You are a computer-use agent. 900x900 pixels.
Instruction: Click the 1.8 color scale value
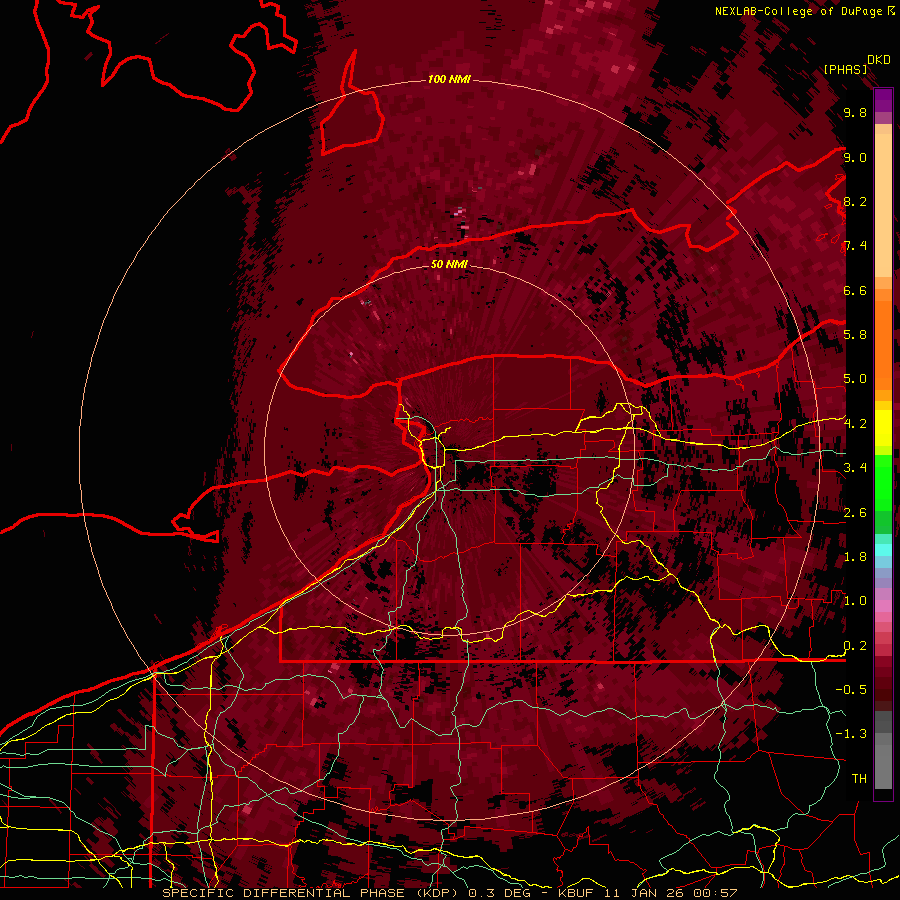(855, 557)
